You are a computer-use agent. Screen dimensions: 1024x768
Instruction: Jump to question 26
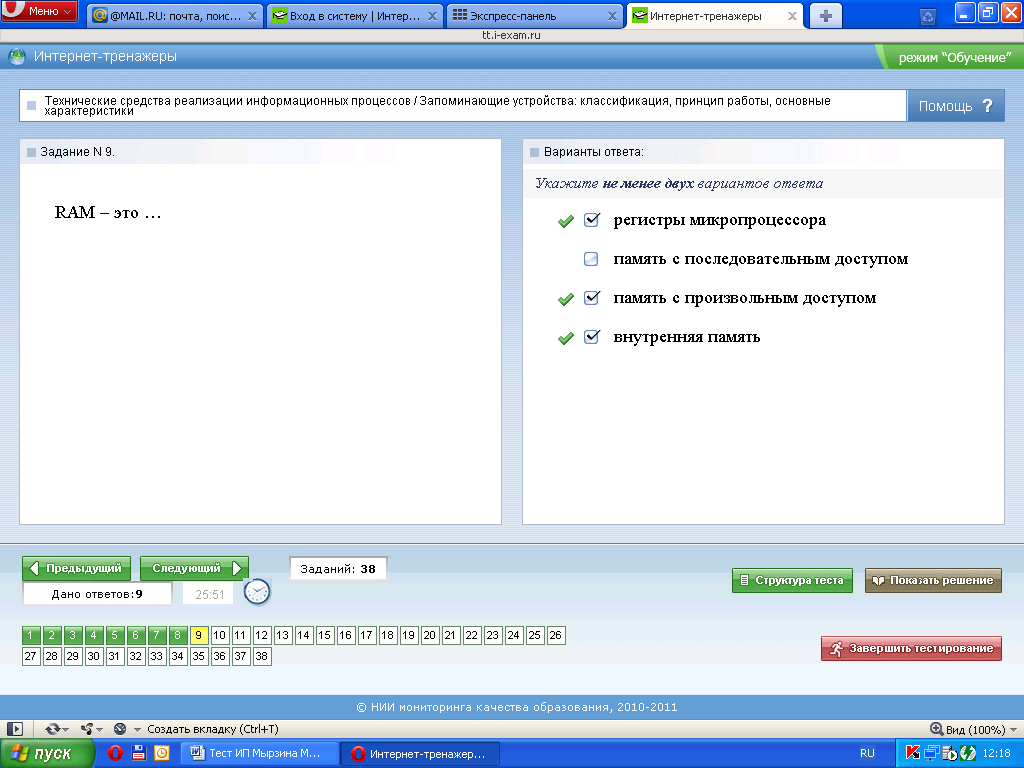pos(556,635)
